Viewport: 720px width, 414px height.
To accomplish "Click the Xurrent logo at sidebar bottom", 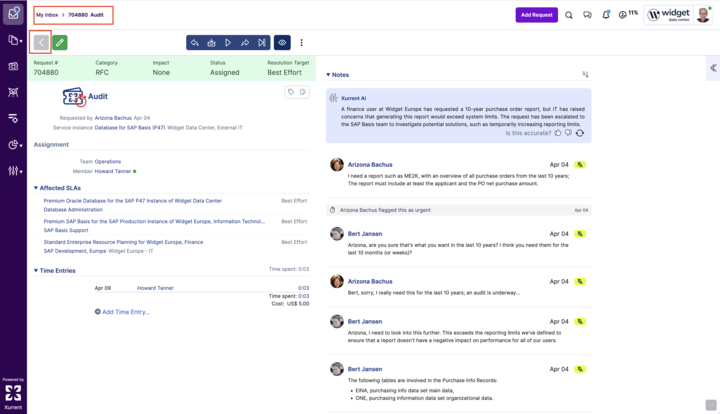I will pos(13,394).
